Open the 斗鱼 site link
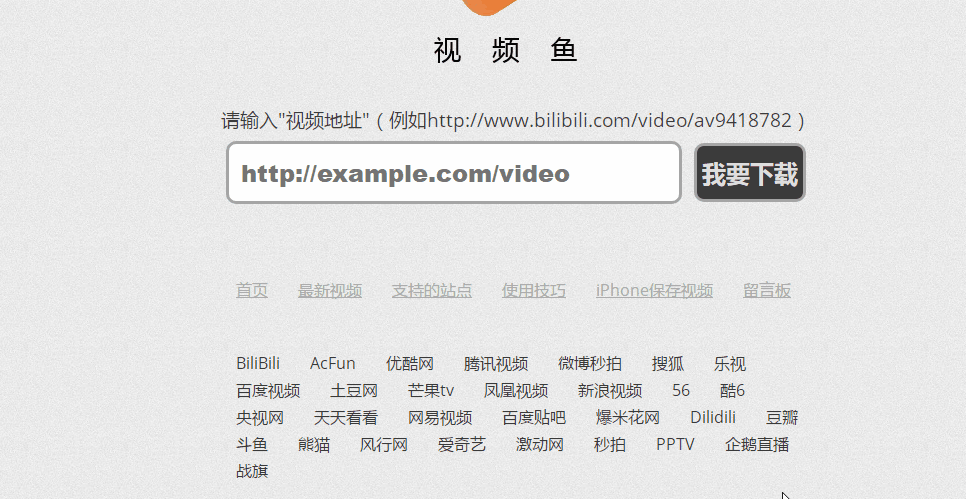This screenshot has height=499, width=966. pos(252,444)
